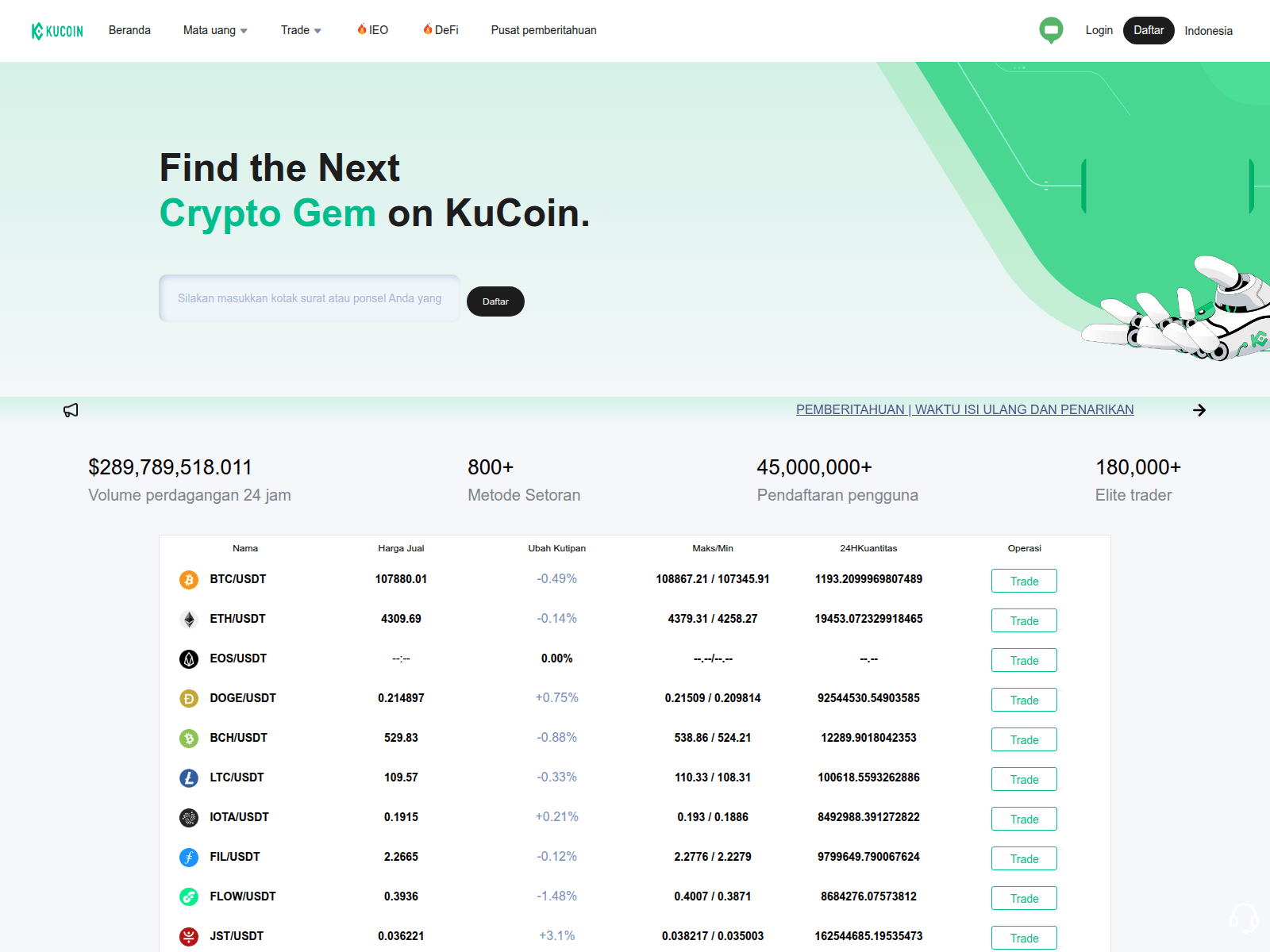Select the BTC/USDT pair name
Screen dimensions: 1270x952
click(238, 579)
